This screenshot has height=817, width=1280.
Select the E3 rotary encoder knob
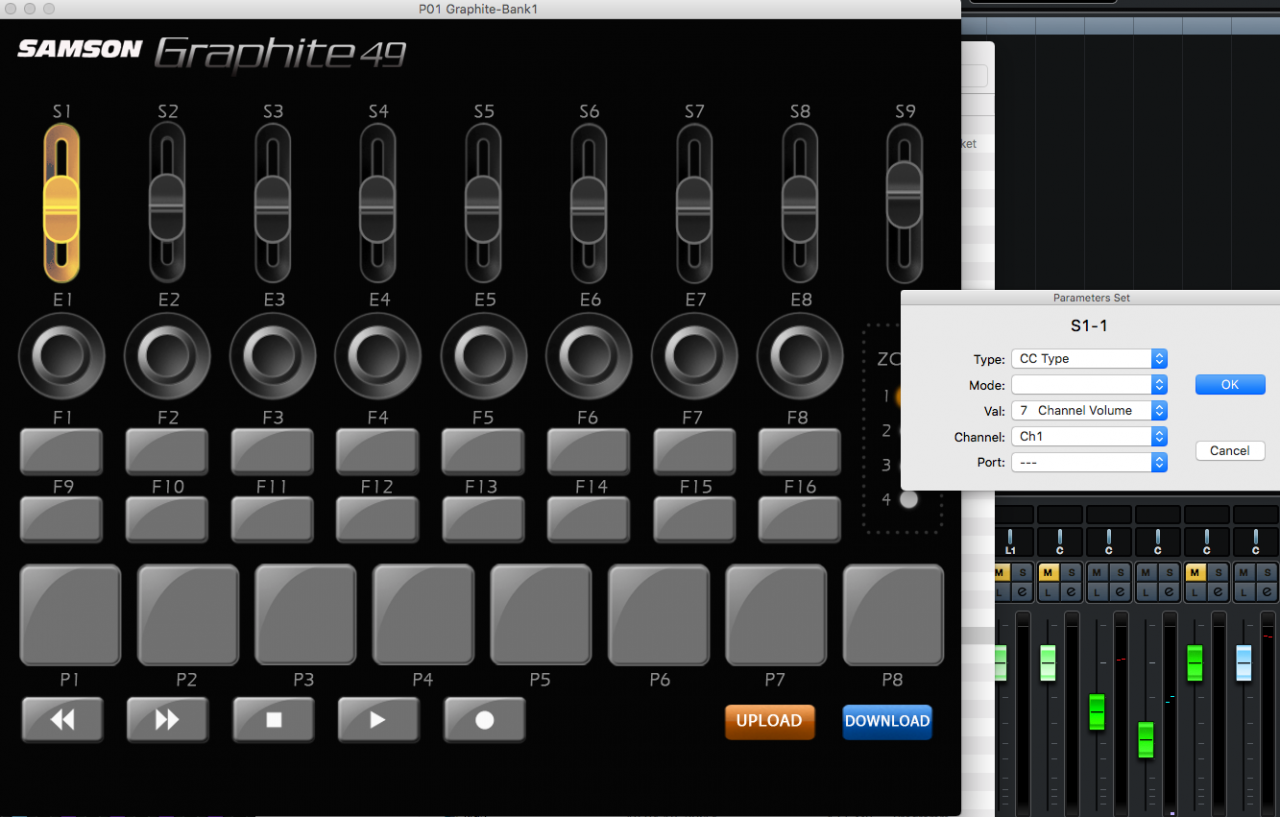[x=273, y=356]
